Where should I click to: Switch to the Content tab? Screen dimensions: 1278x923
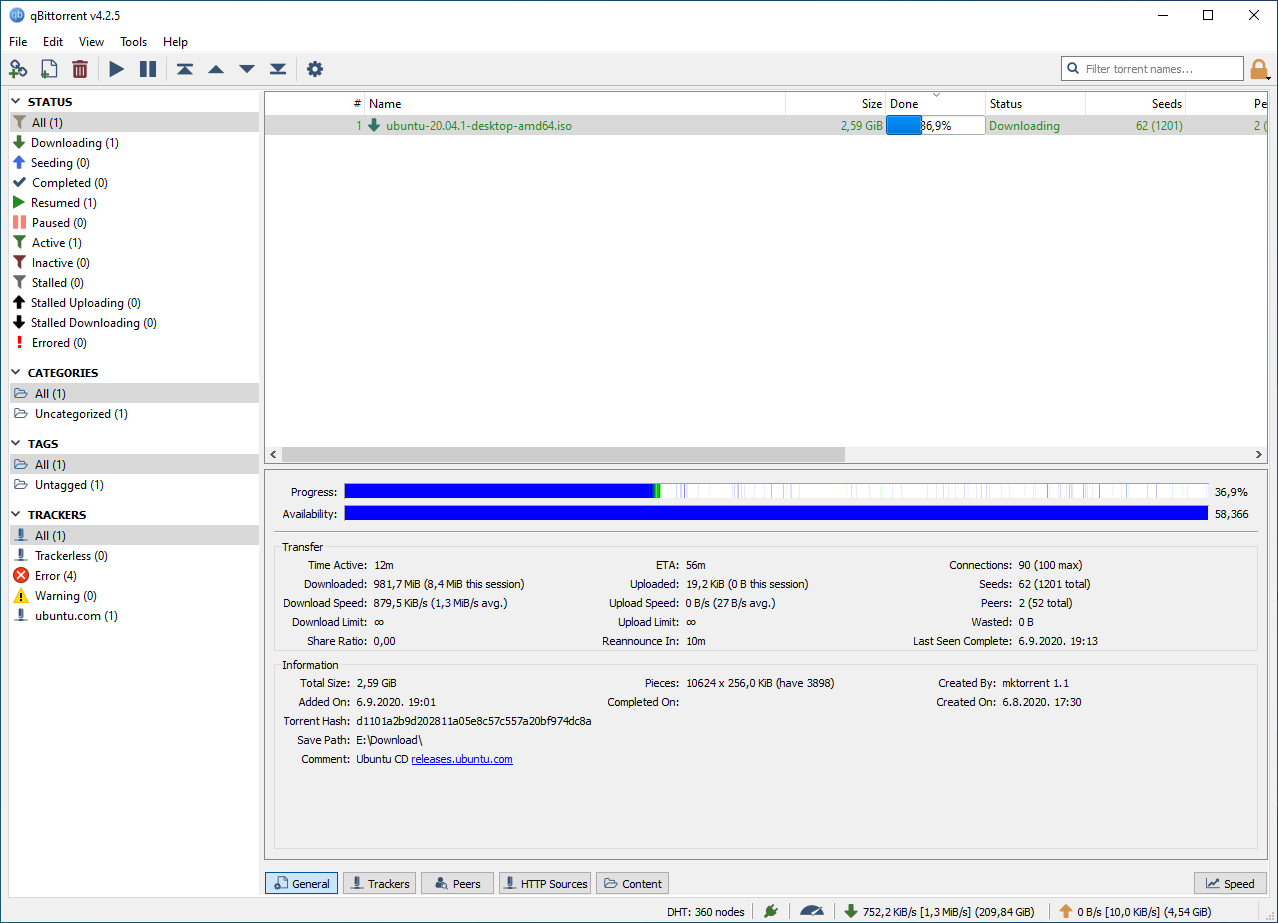[632, 883]
